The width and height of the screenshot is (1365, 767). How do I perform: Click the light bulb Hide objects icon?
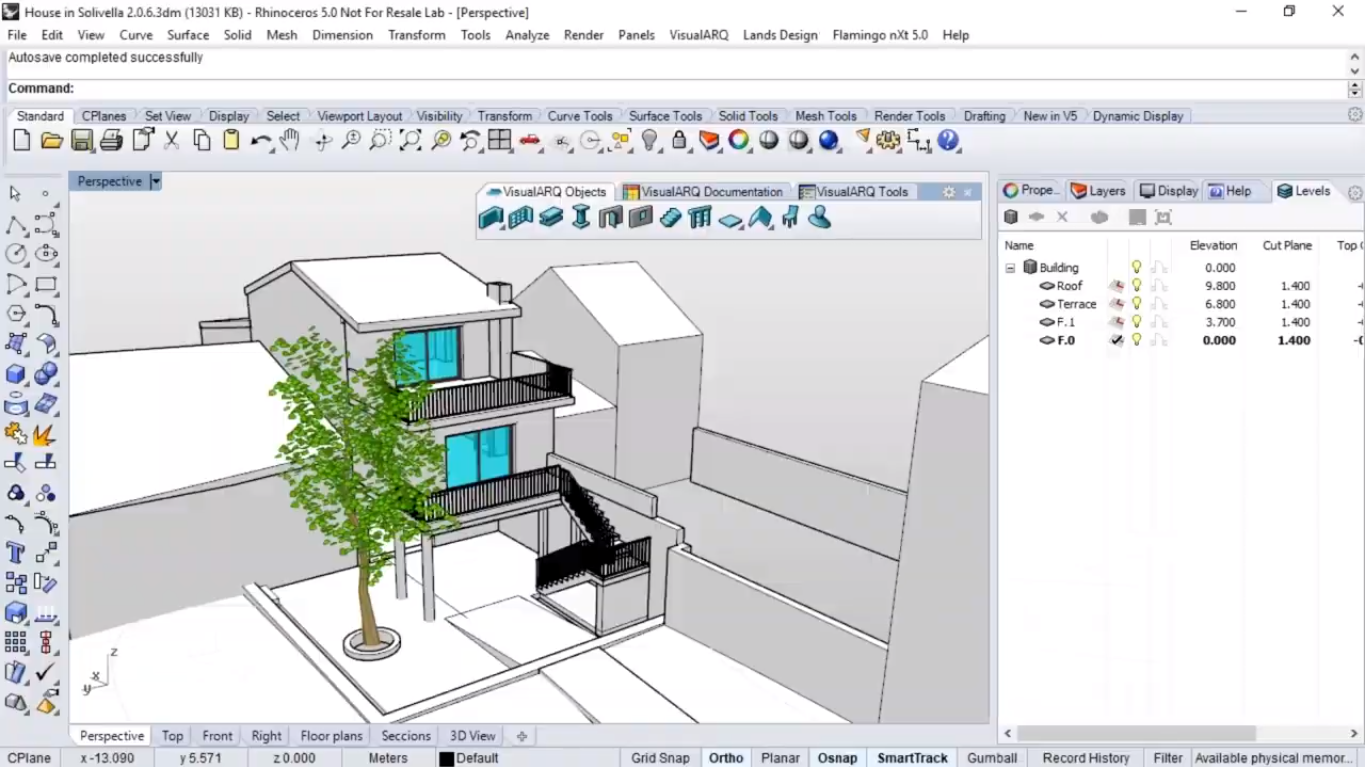pyautogui.click(x=650, y=141)
